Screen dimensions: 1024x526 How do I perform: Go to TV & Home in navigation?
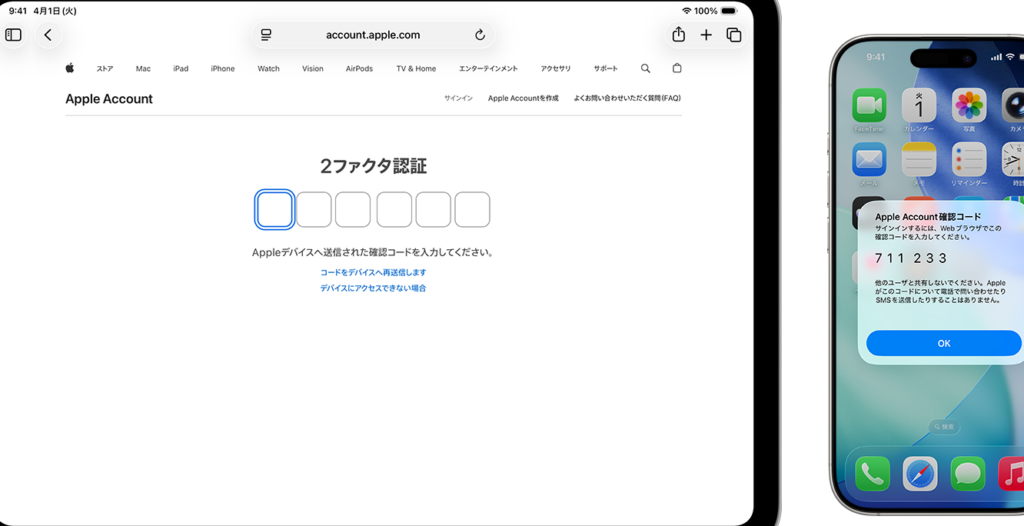[x=416, y=69]
